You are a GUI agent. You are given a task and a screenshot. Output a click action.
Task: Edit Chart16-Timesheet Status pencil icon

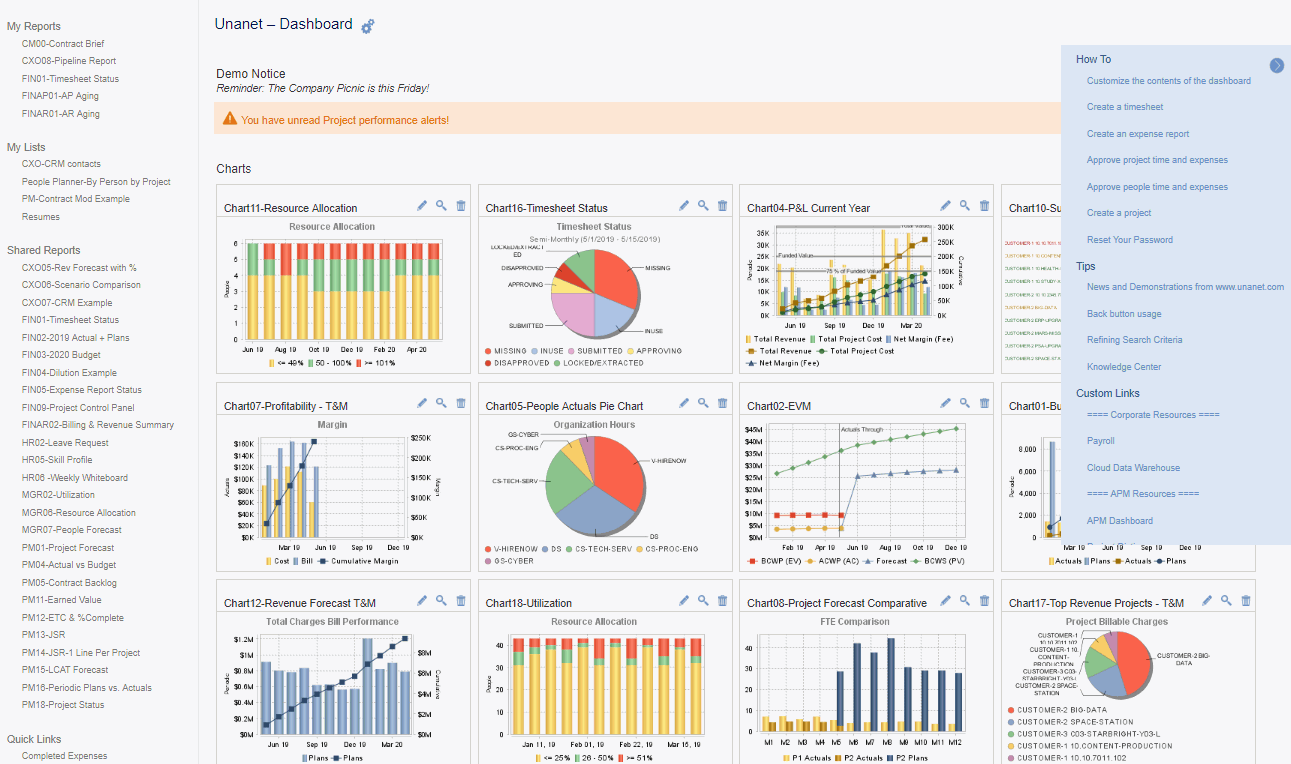coord(684,205)
